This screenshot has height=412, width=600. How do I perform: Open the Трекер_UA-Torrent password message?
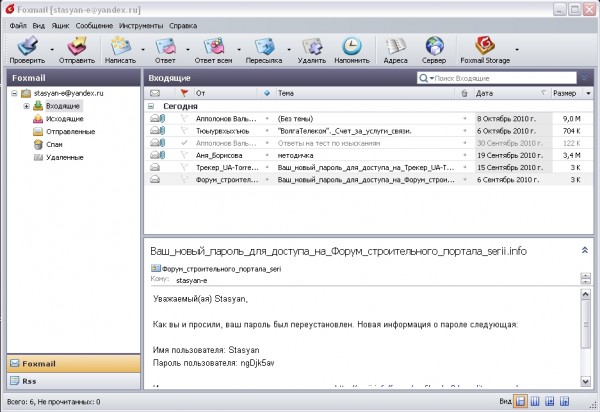369,168
